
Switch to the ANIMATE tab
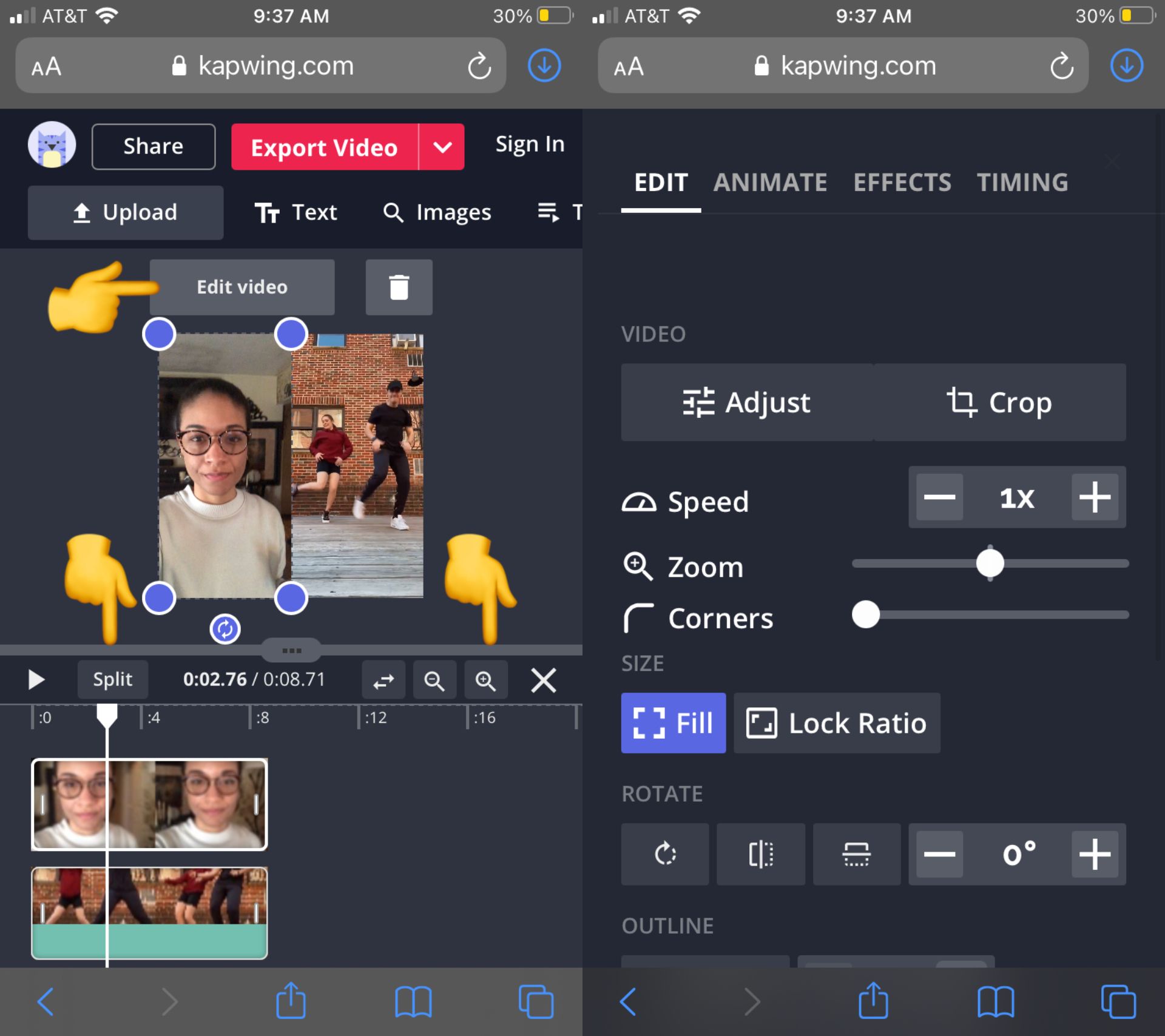(x=769, y=183)
